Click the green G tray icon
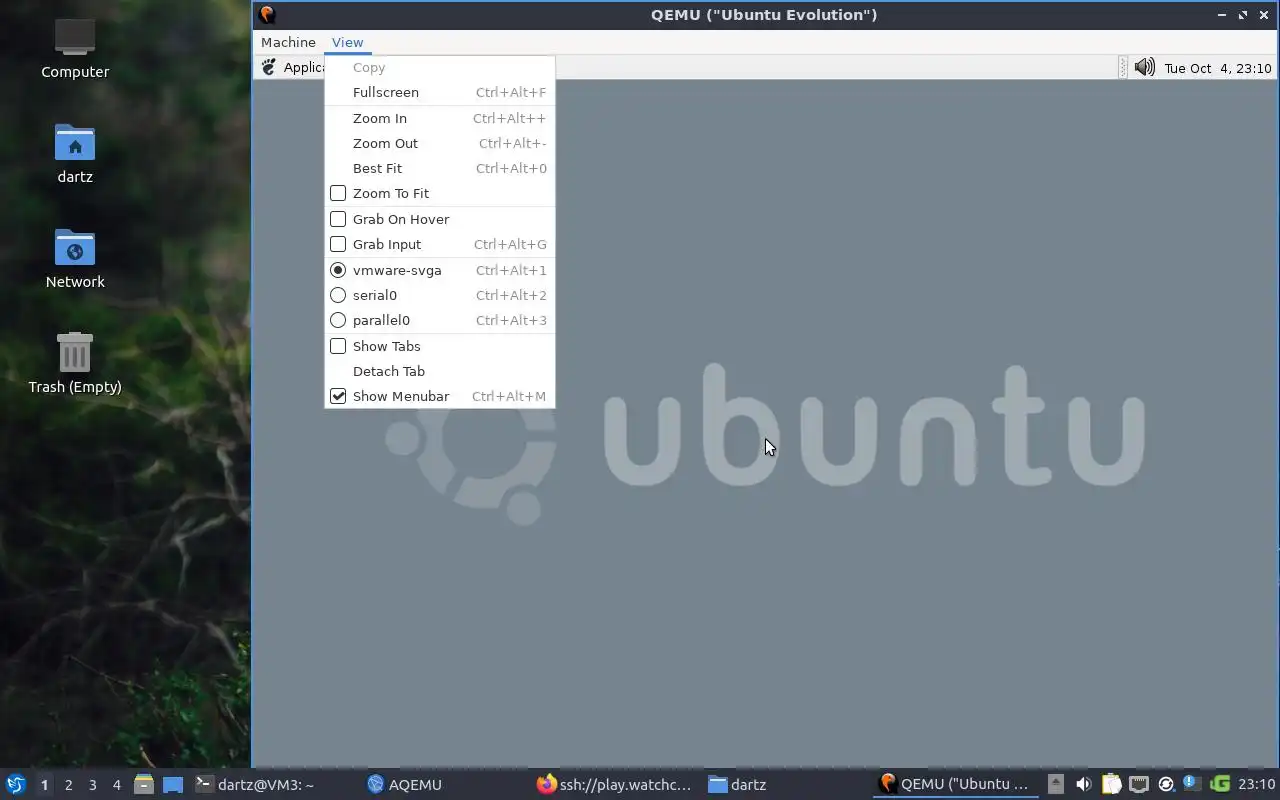This screenshot has width=1280, height=800. pos(1219,784)
